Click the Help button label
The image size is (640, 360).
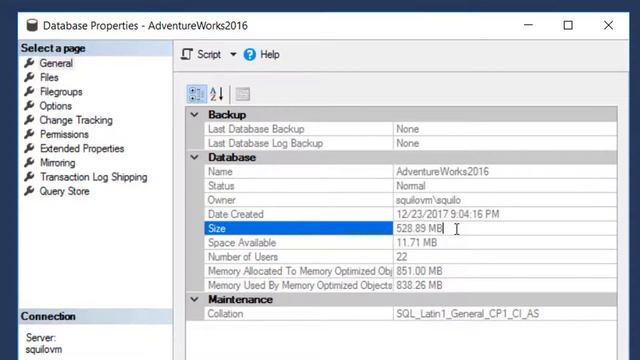(270, 54)
